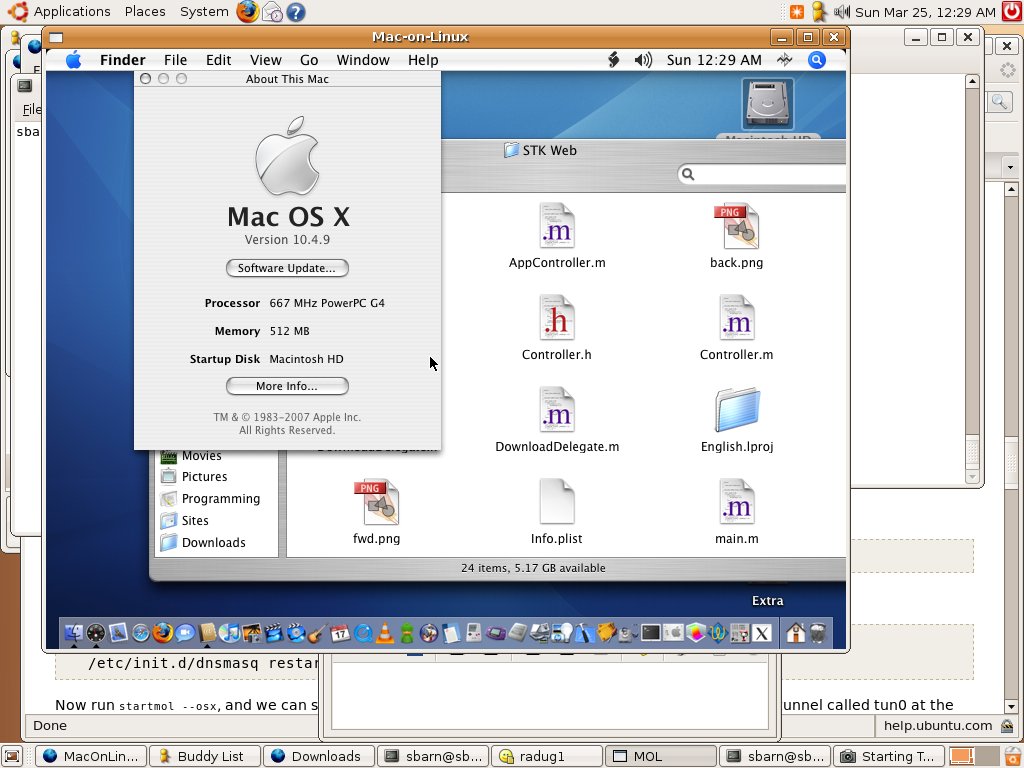The width and height of the screenshot is (1024, 768).
Task: Select DownloadDelegate.m file
Action: [557, 421]
